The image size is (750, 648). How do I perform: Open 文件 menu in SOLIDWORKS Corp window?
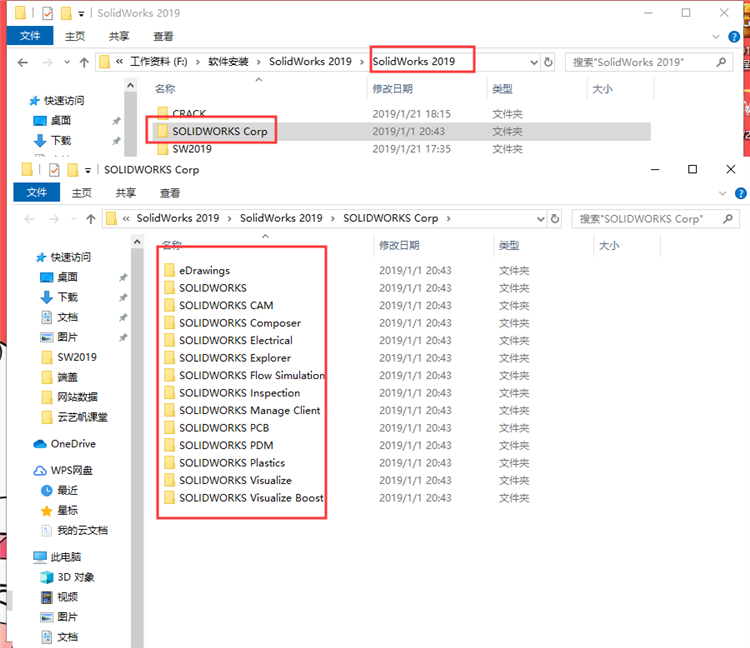tap(36, 193)
